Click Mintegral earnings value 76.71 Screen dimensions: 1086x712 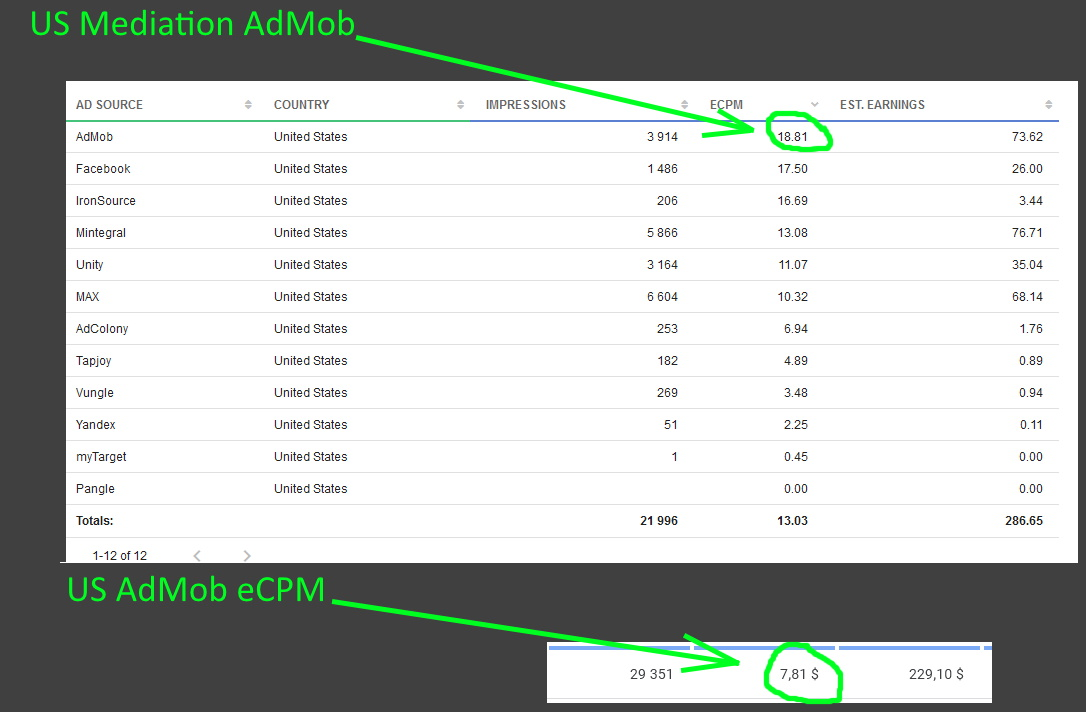pos(1027,233)
